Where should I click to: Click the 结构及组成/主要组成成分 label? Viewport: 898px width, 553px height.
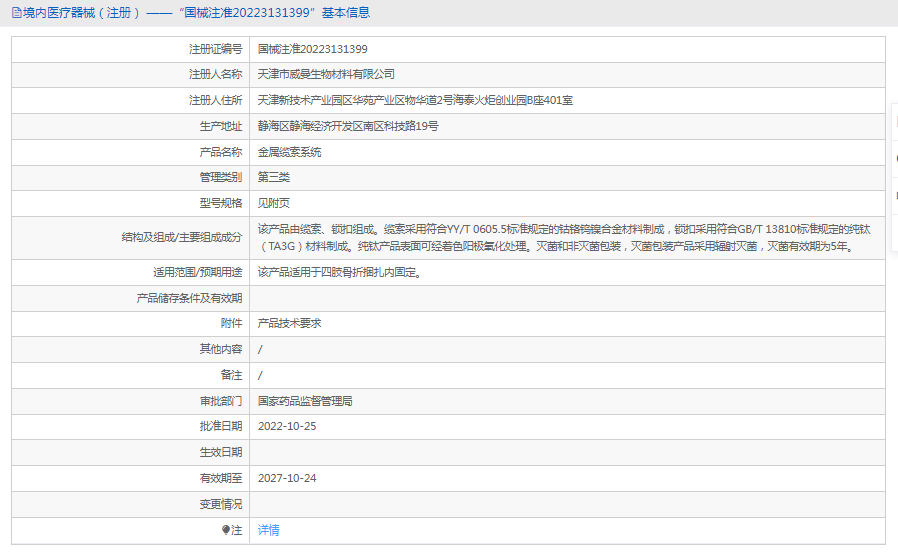pos(182,237)
